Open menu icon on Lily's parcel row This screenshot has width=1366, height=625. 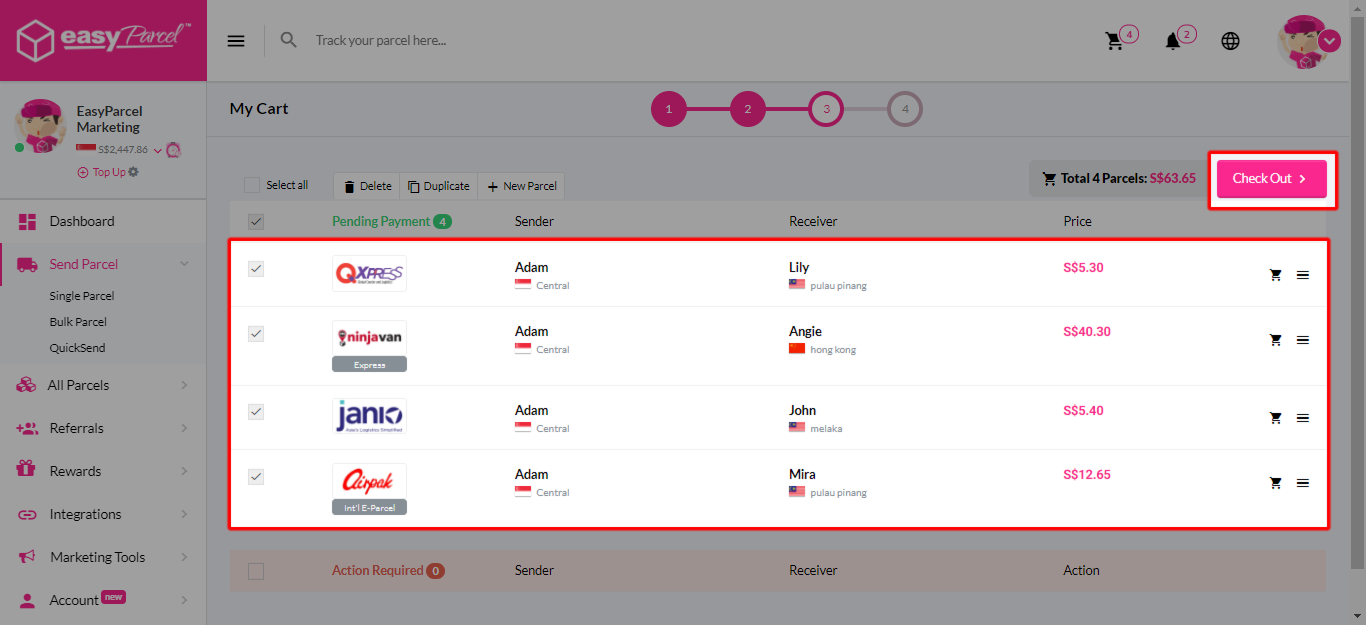[1303, 275]
